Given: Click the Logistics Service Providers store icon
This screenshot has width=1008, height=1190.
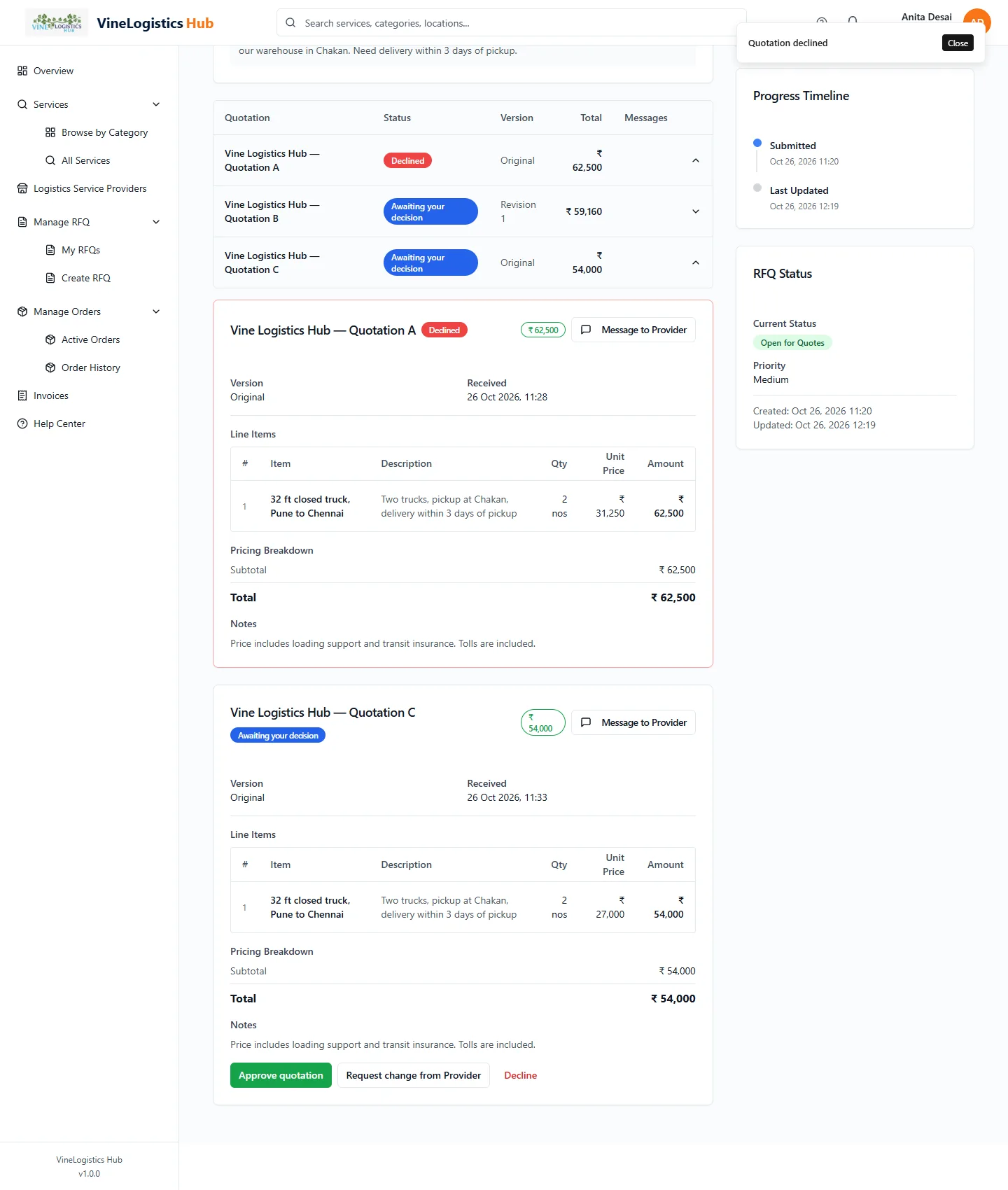Looking at the screenshot, I should [x=22, y=188].
